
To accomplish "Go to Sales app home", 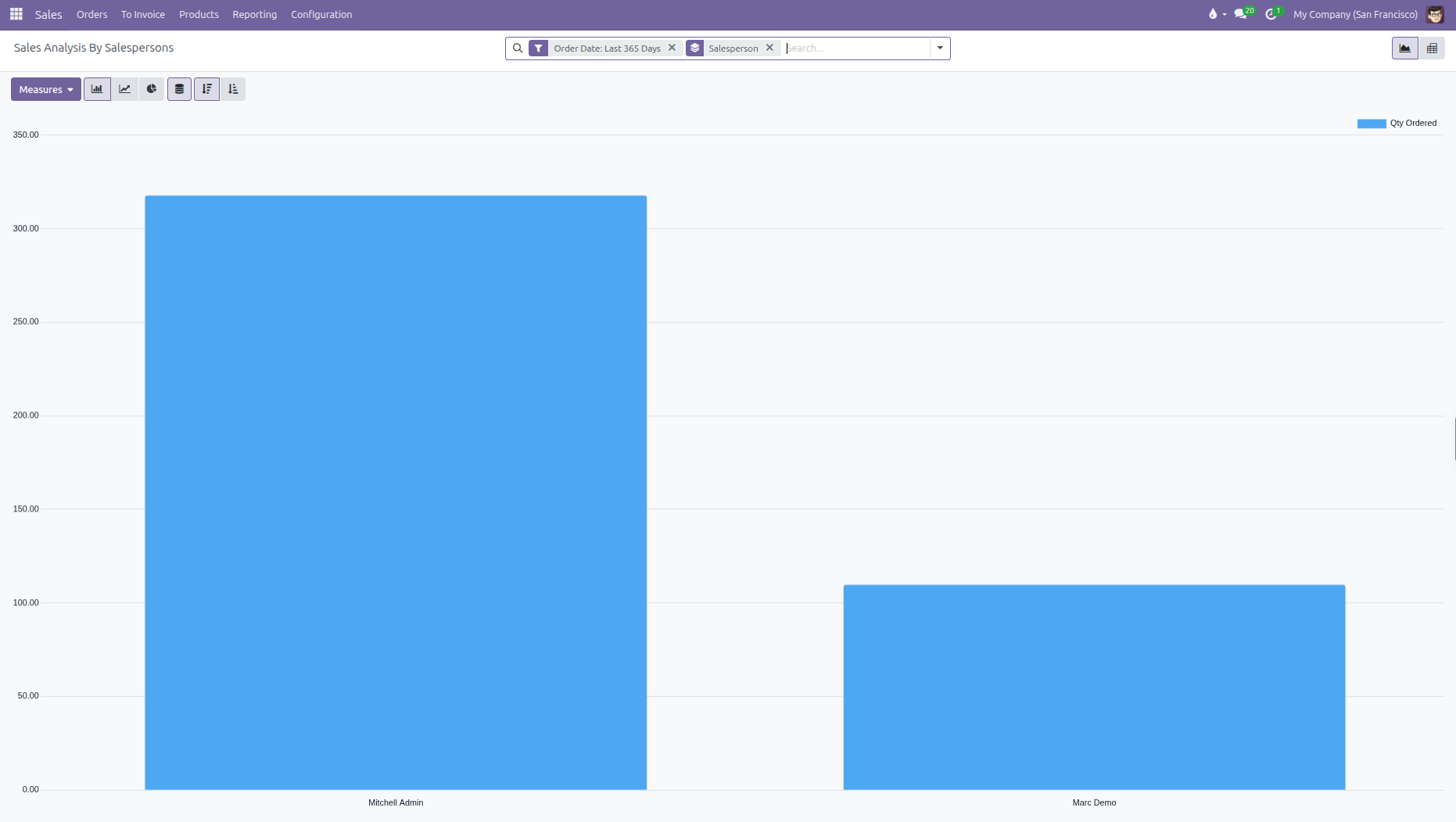I will point(48,15).
